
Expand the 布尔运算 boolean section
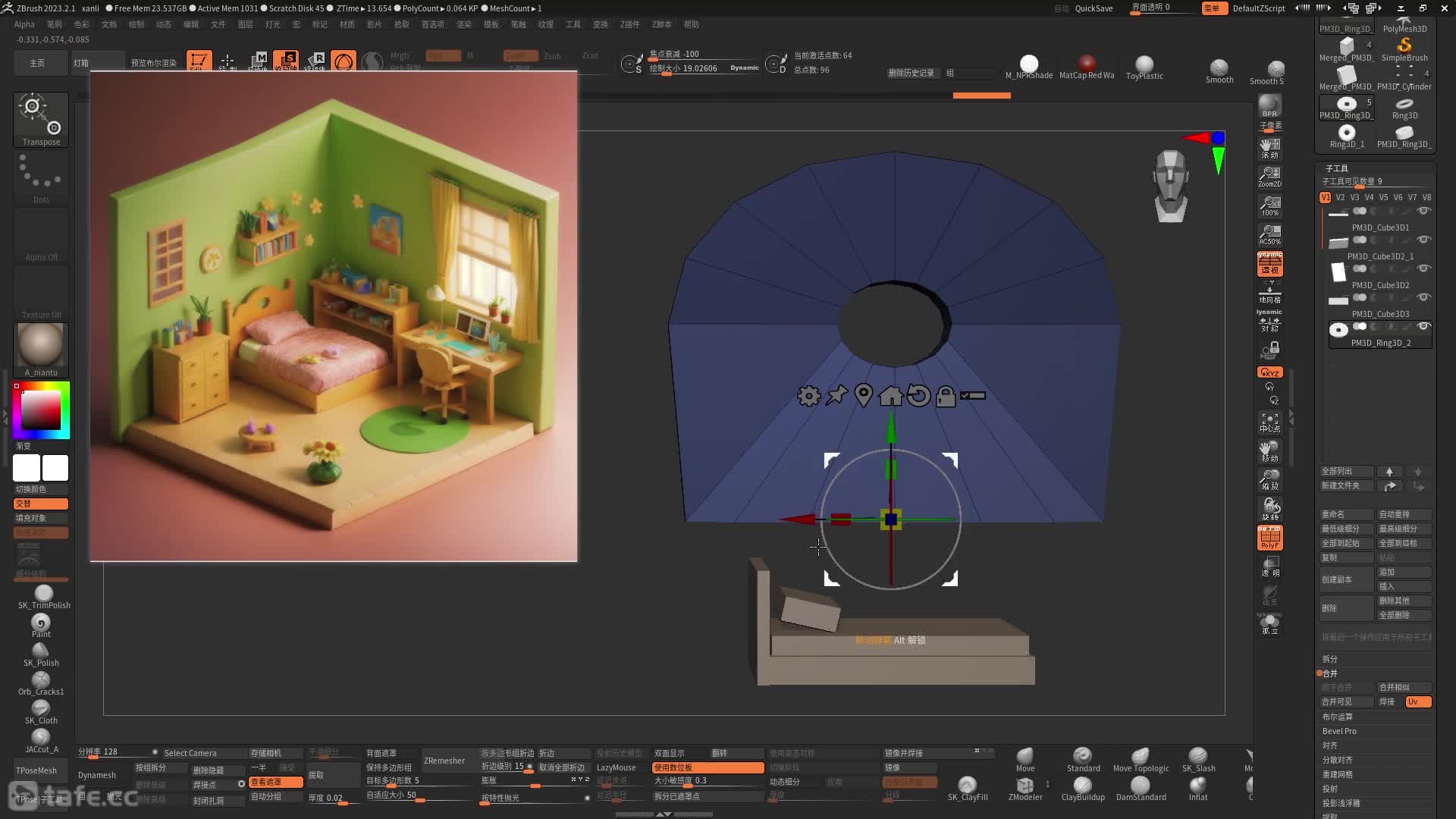(x=1338, y=717)
